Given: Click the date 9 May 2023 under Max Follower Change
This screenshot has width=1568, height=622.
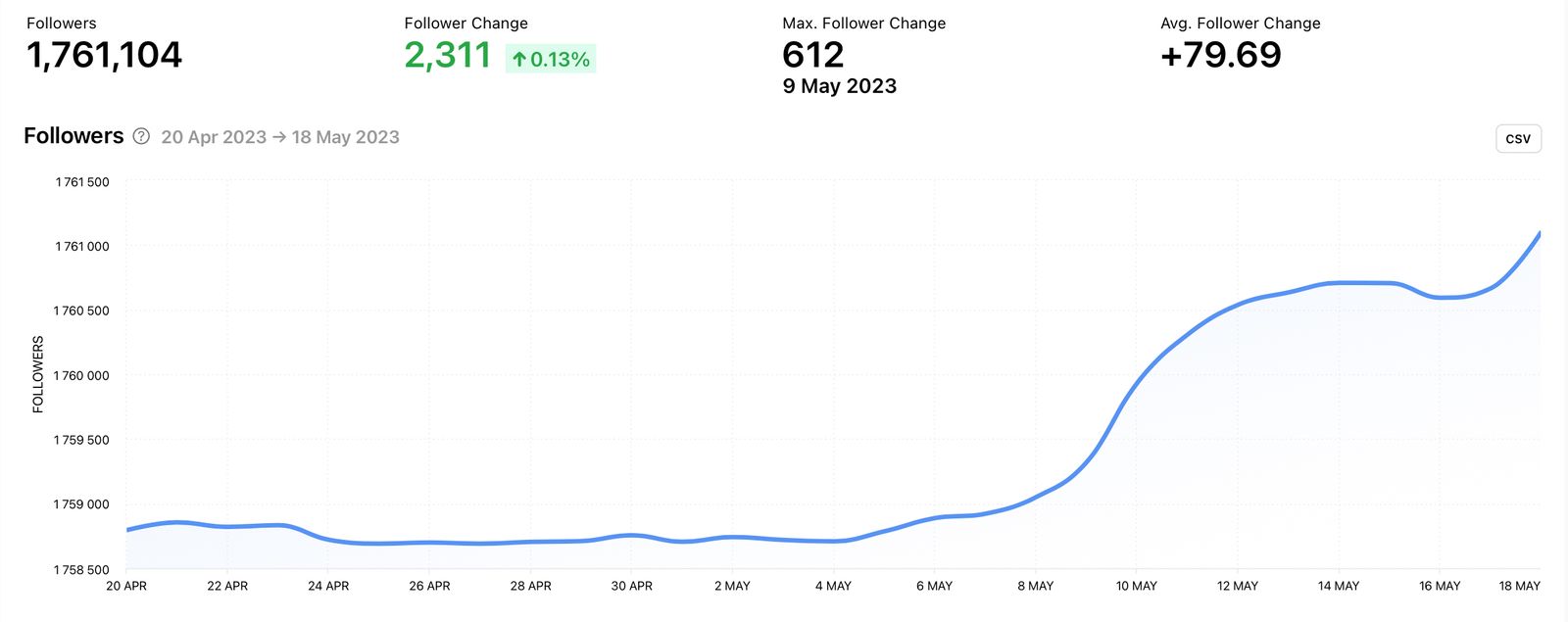Looking at the screenshot, I should point(838,86).
